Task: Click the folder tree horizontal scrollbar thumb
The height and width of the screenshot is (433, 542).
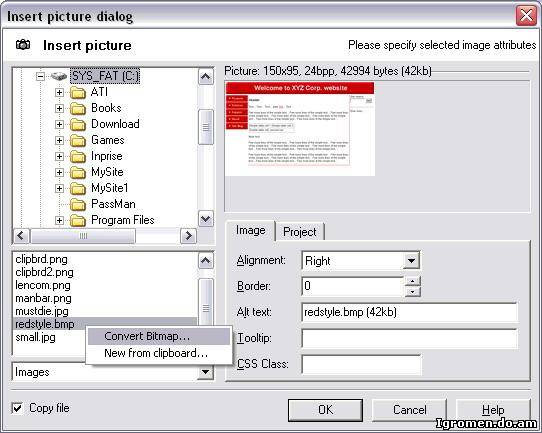Action: [83, 236]
